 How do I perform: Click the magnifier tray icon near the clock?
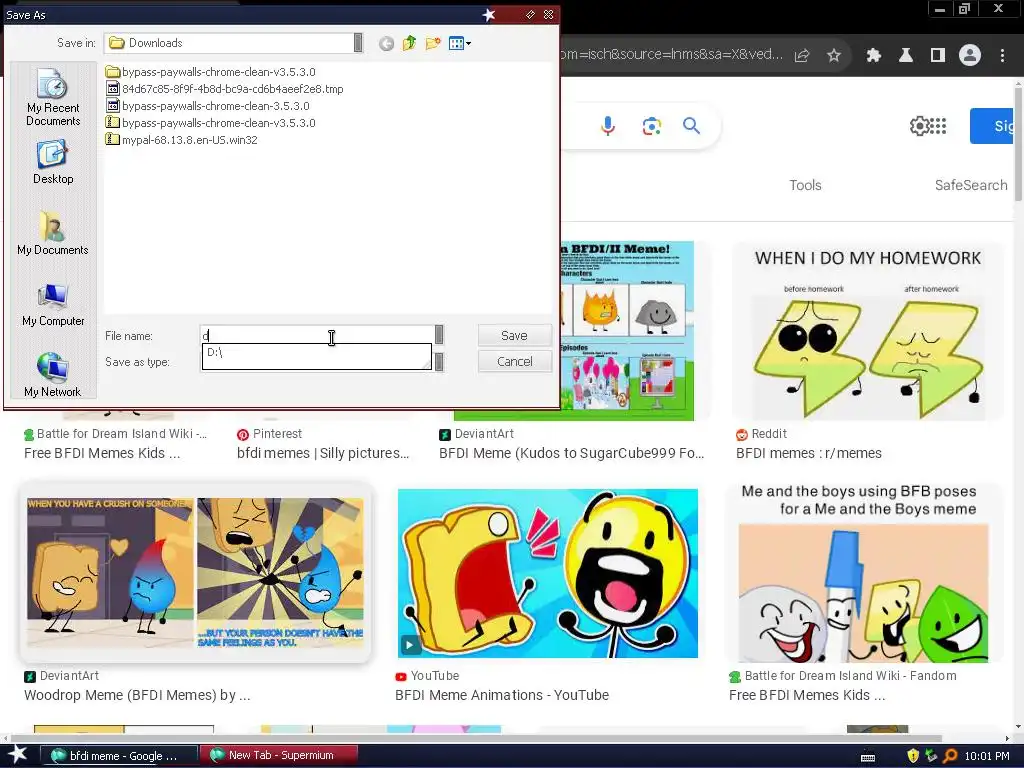(x=950, y=756)
